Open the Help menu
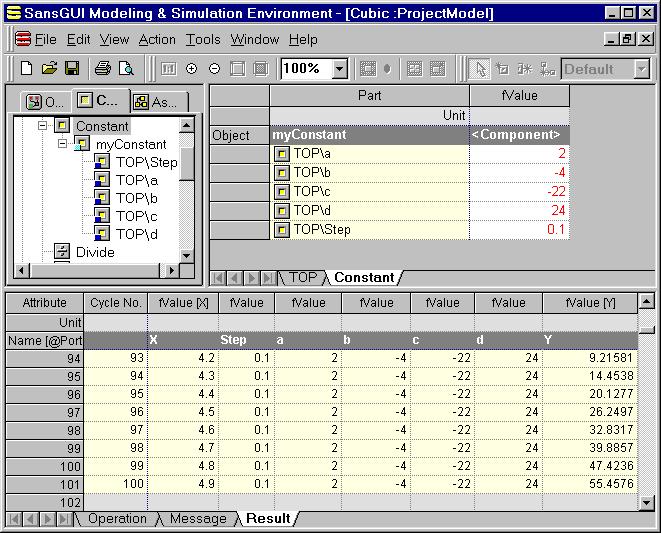 pos(303,40)
